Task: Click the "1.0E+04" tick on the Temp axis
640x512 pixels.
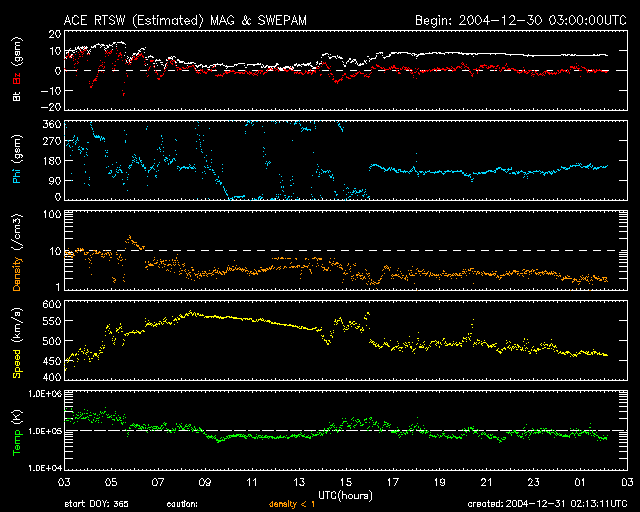Action: coord(45,467)
